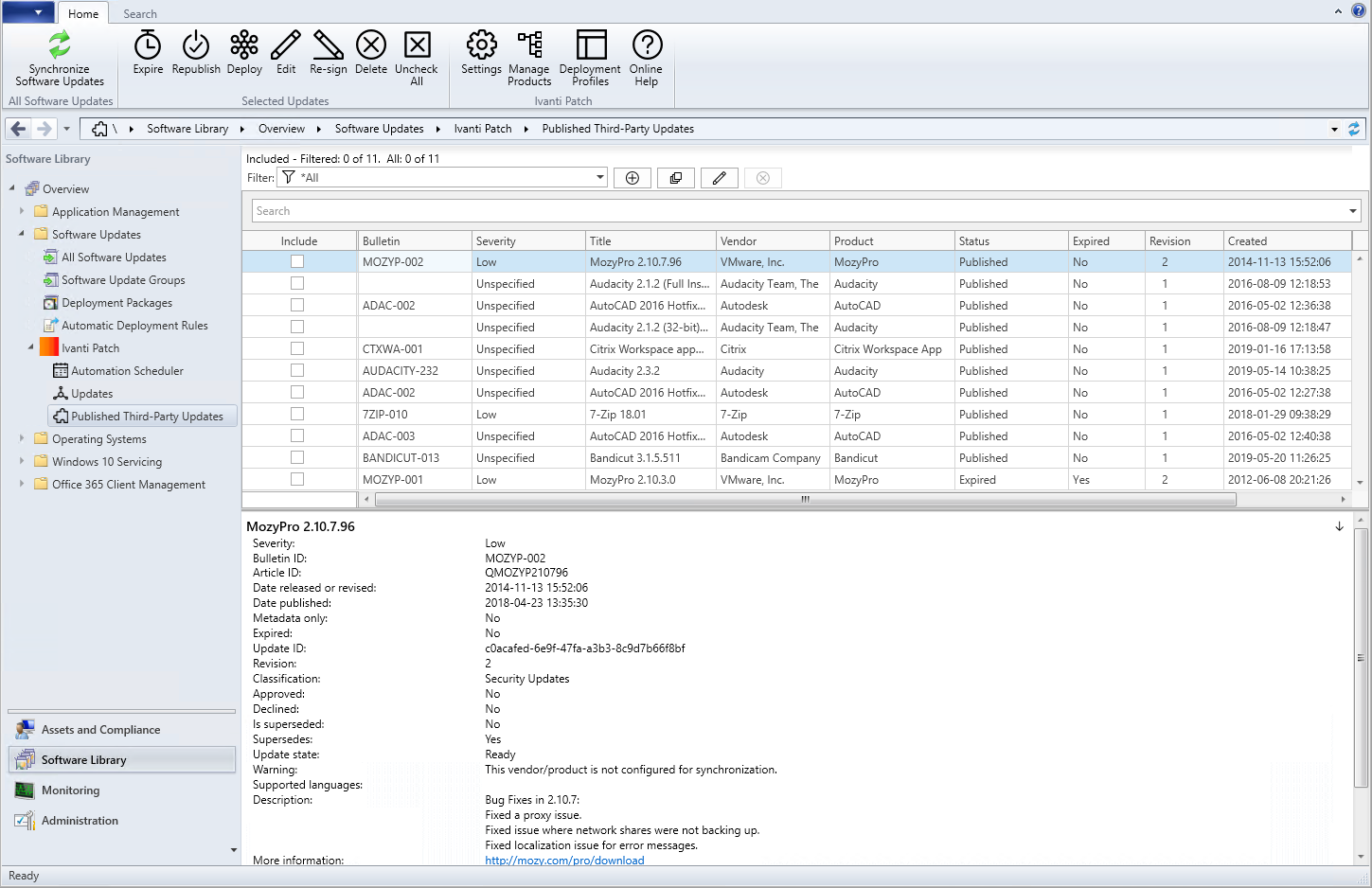The width and height of the screenshot is (1372, 888).
Task: Tick the Include checkbox for 7ZIP-010
Action: pyautogui.click(x=297, y=414)
